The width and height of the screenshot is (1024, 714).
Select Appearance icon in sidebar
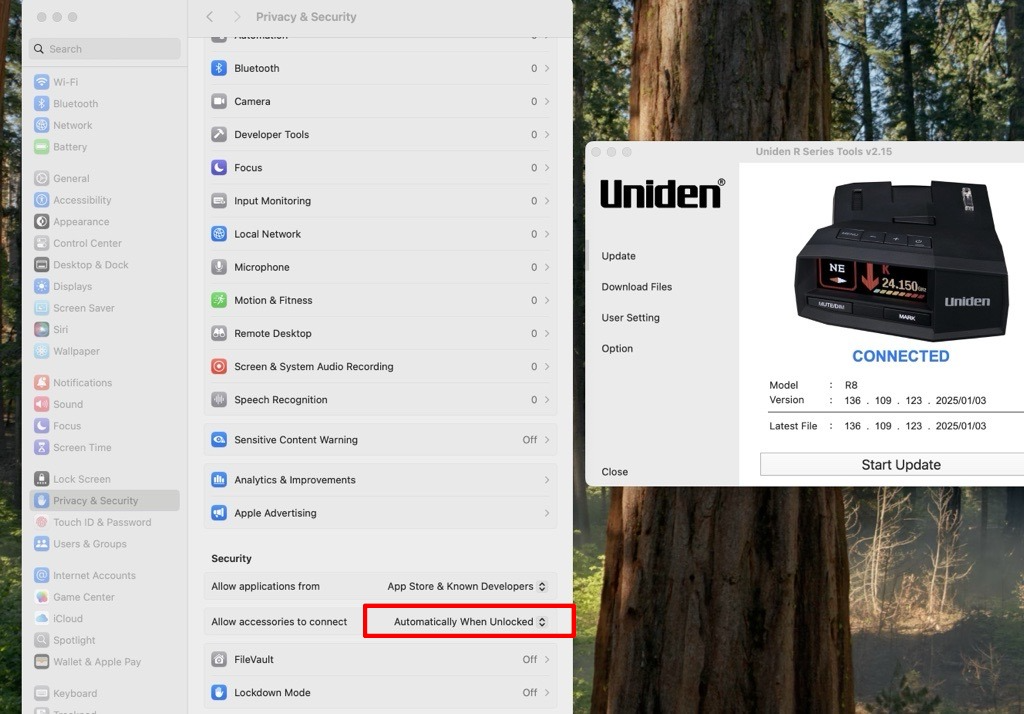pyautogui.click(x=42, y=221)
